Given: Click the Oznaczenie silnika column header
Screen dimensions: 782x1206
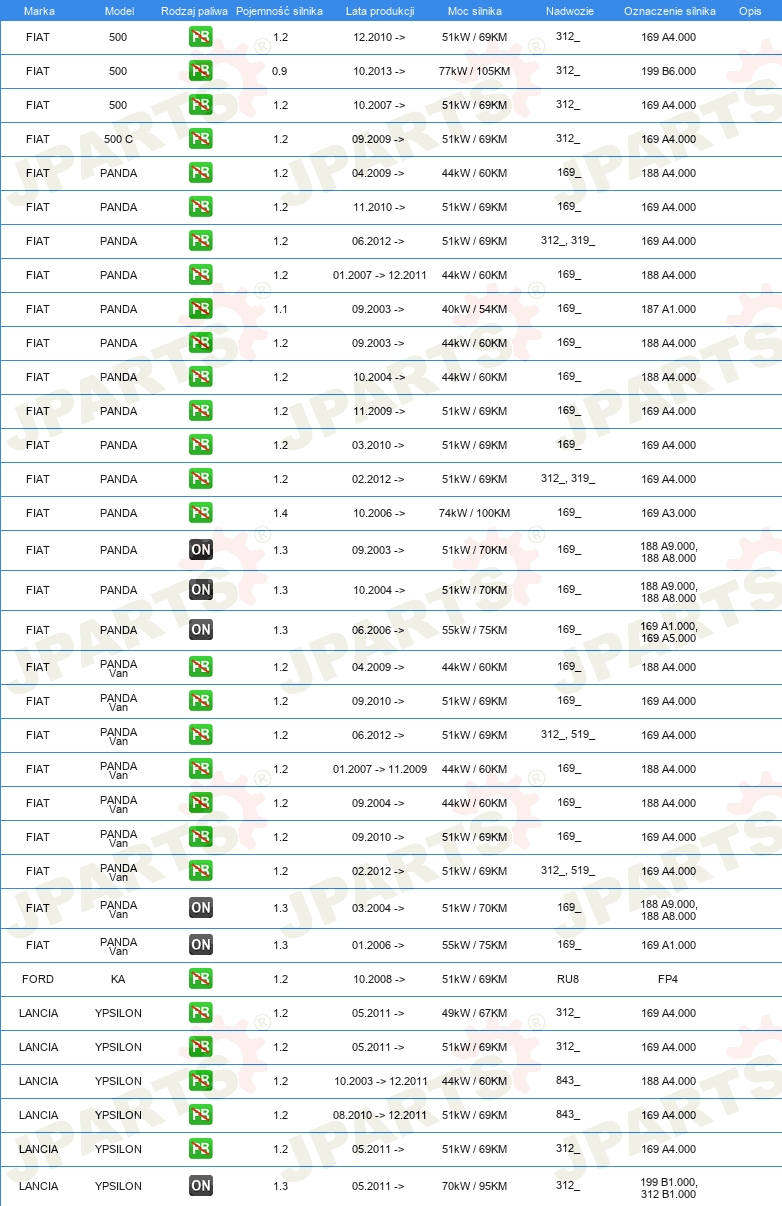Looking at the screenshot, I should pos(669,11).
